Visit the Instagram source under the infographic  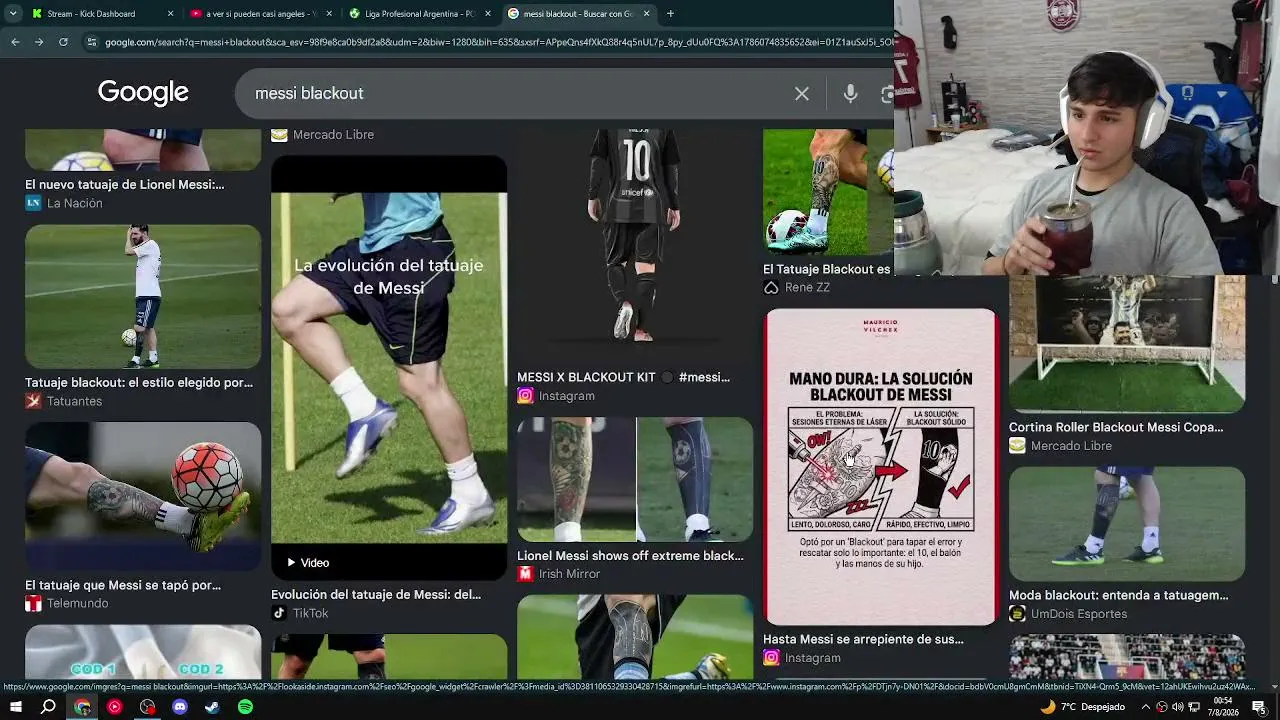[x=802, y=658]
